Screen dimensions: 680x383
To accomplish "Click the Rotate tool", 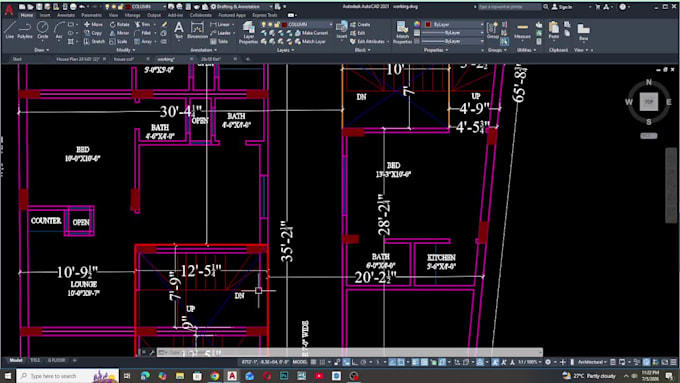I will pyautogui.click(x=119, y=24).
